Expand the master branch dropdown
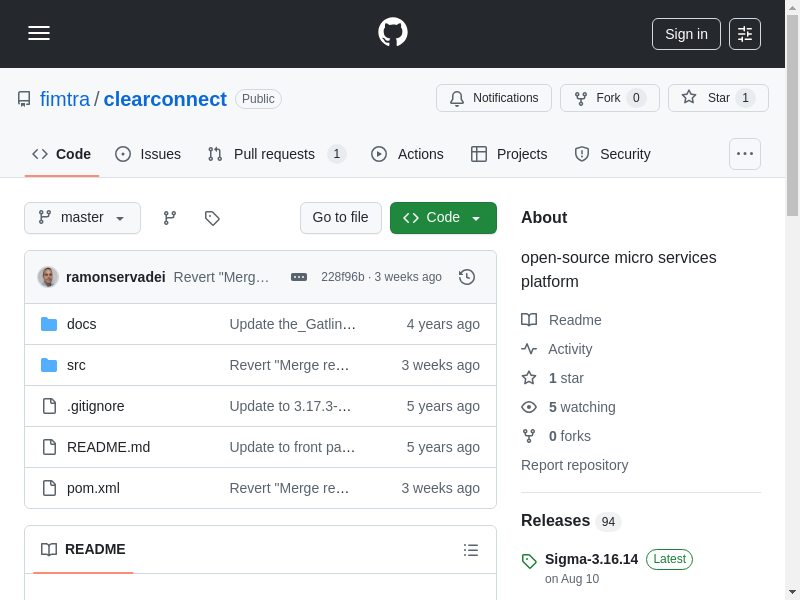The width and height of the screenshot is (800, 600). [82, 218]
